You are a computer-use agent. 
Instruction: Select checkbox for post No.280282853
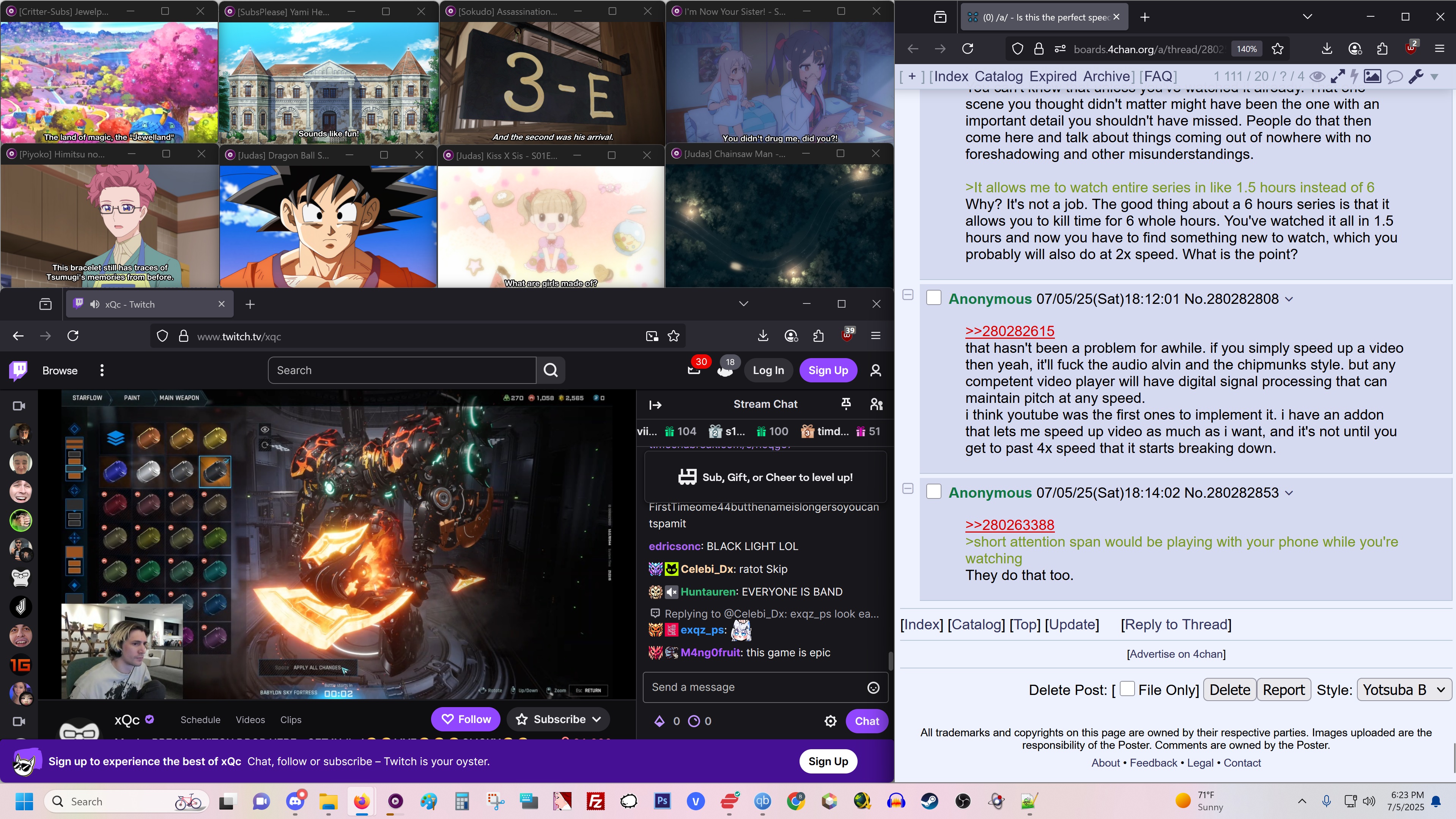coord(934,492)
